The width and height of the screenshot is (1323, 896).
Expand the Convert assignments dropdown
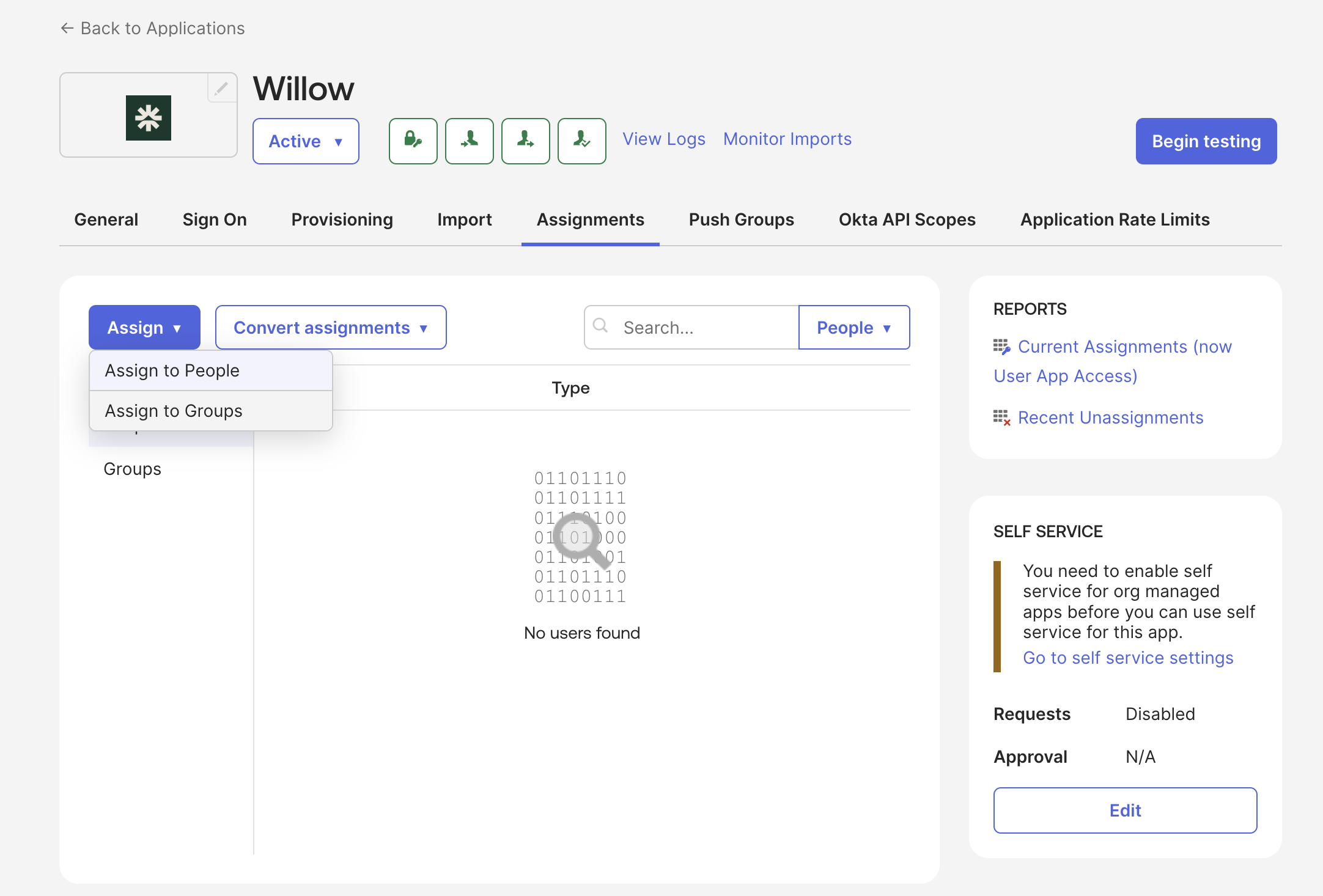[331, 328]
